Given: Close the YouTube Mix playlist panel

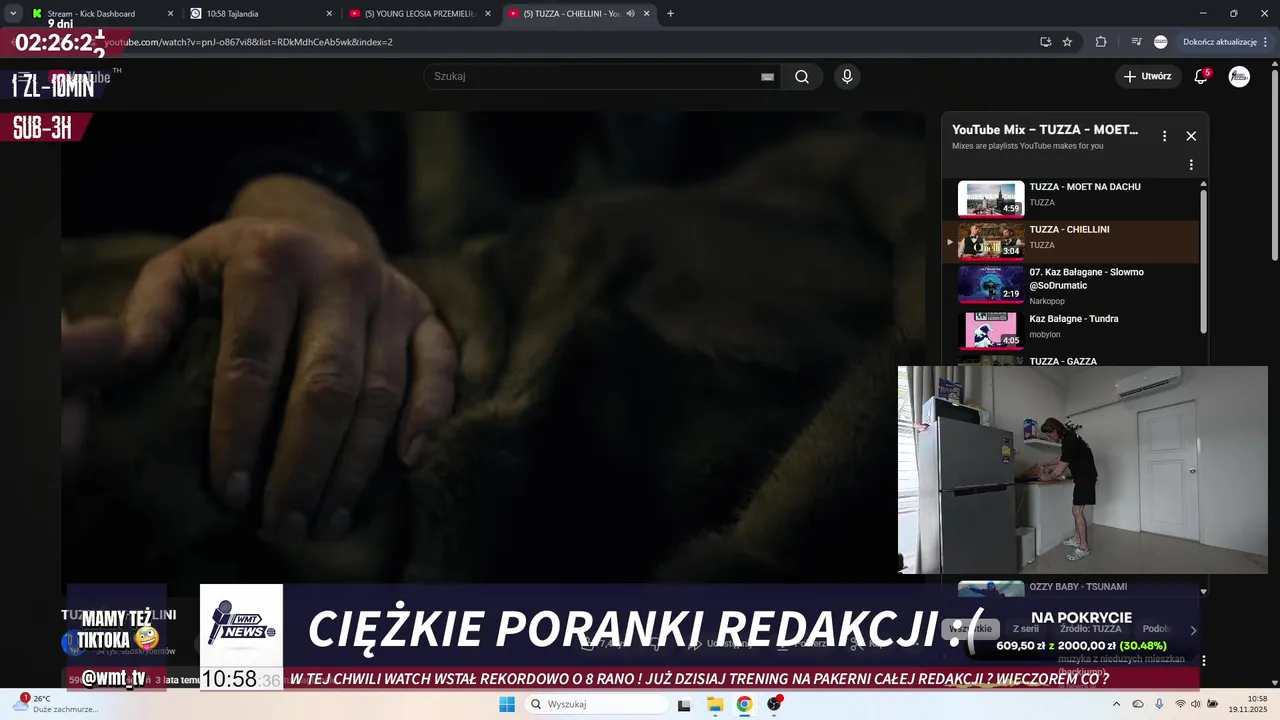Looking at the screenshot, I should [x=1191, y=136].
